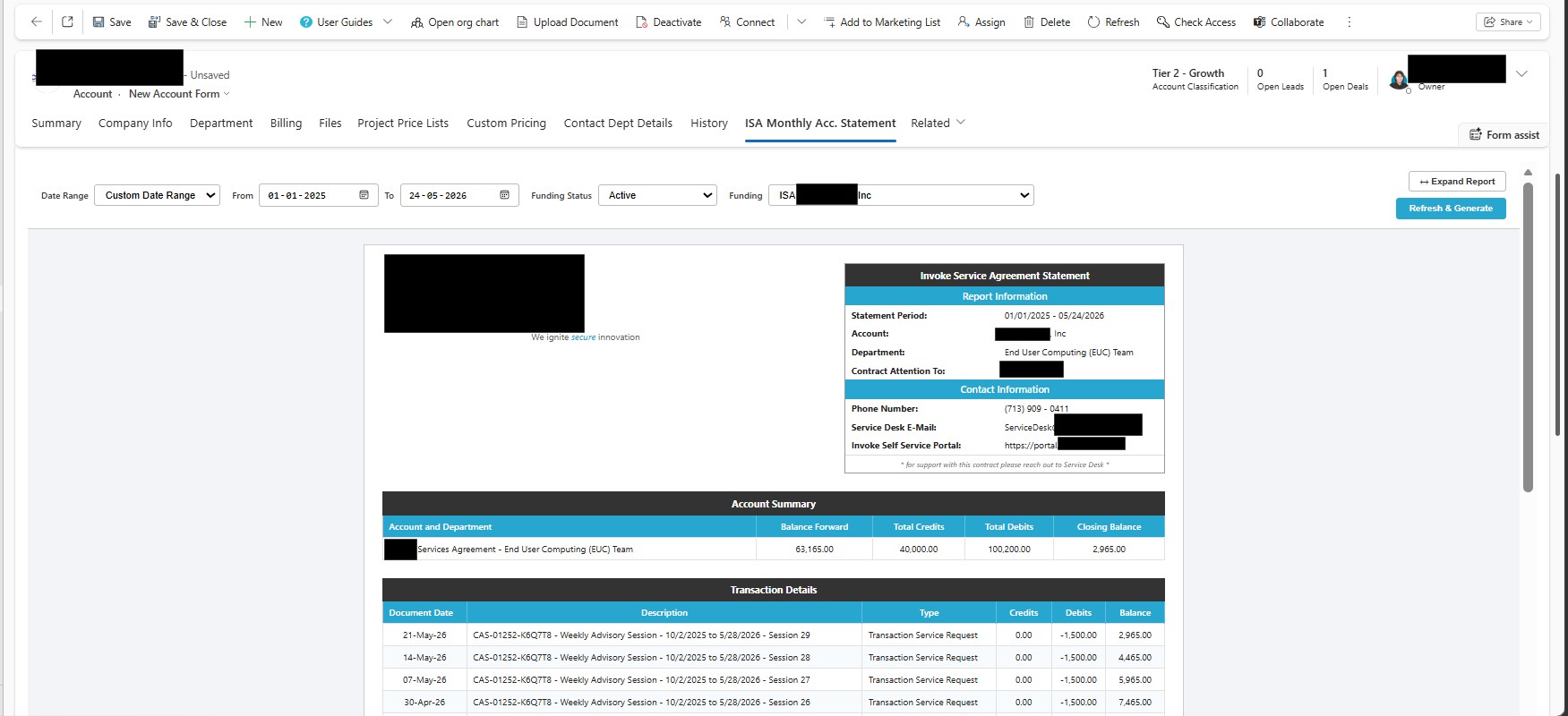1568x716 pixels.
Task: Open calendar picker for From date
Action: point(364,195)
